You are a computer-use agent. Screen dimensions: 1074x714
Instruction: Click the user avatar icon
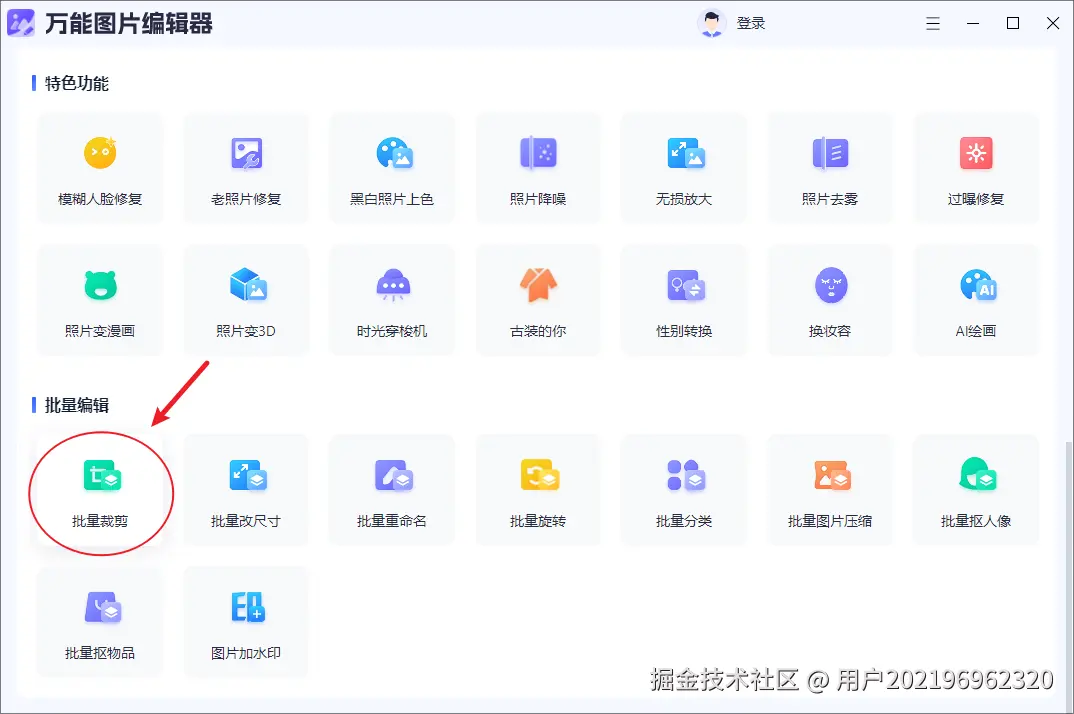pyautogui.click(x=712, y=23)
